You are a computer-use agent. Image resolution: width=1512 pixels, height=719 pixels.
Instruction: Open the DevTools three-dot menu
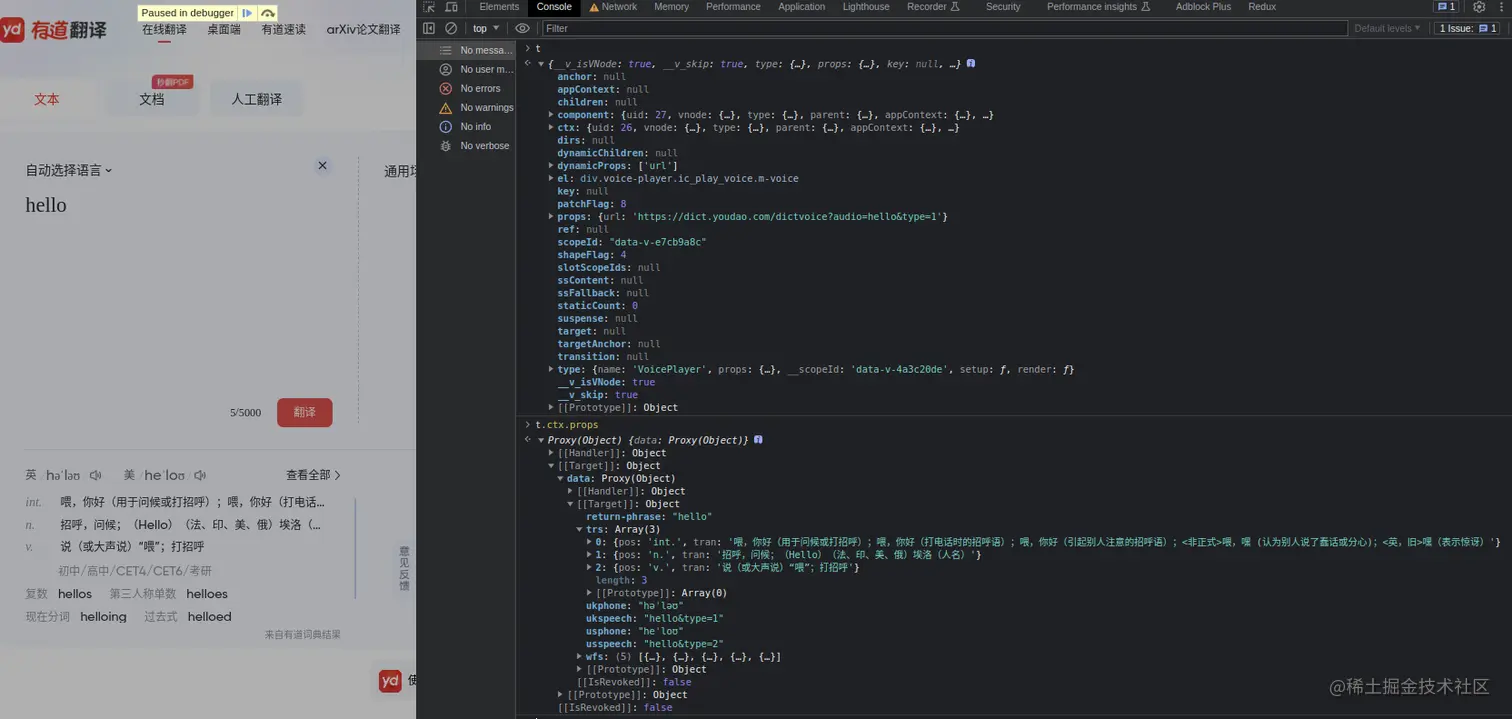pos(1500,7)
